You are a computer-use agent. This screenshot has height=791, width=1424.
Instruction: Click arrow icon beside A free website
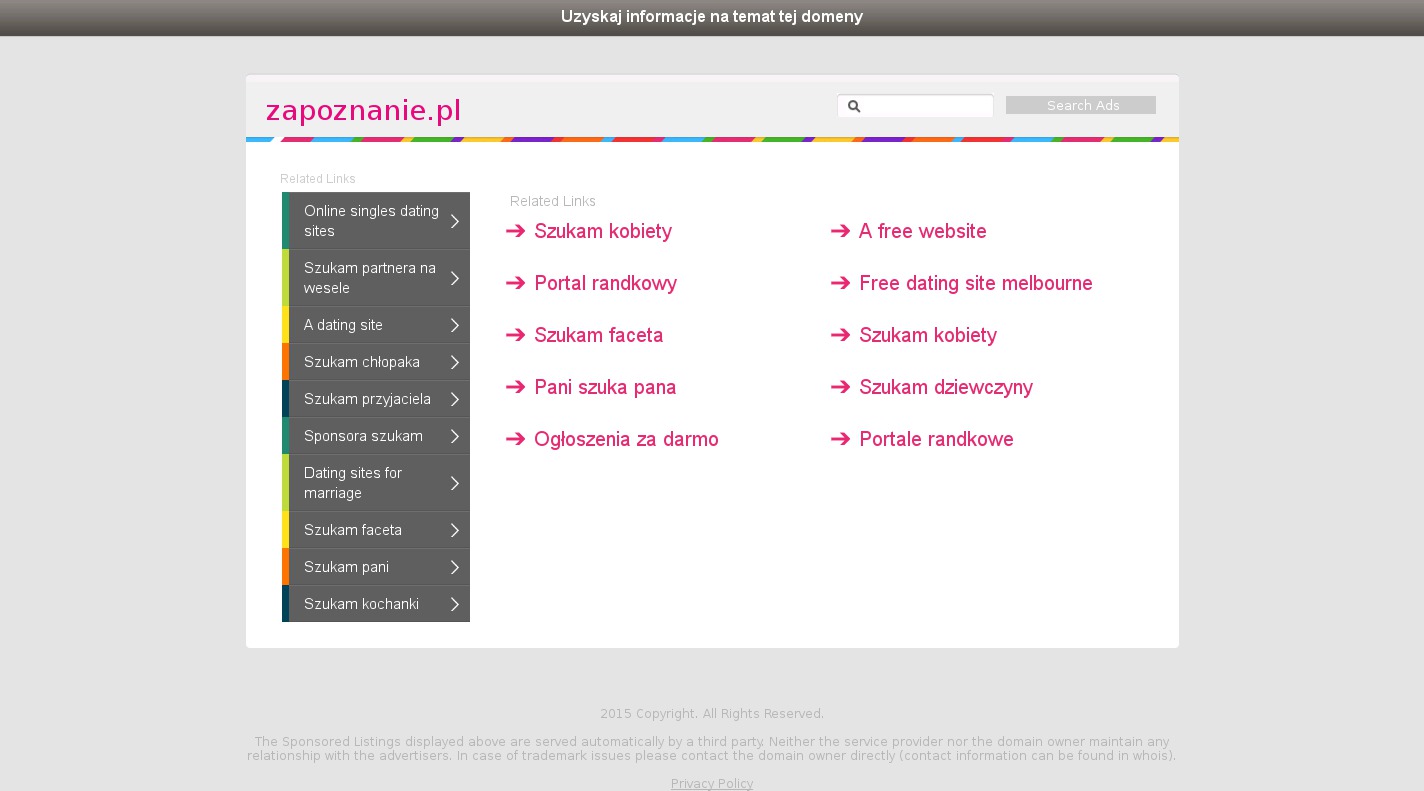(x=841, y=231)
